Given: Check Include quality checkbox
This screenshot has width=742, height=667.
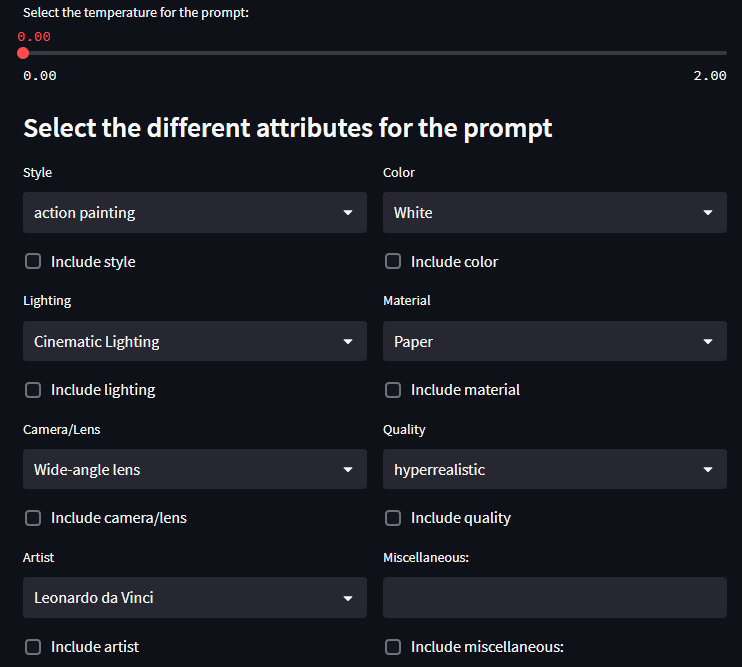Looking at the screenshot, I should pyautogui.click(x=393, y=518).
